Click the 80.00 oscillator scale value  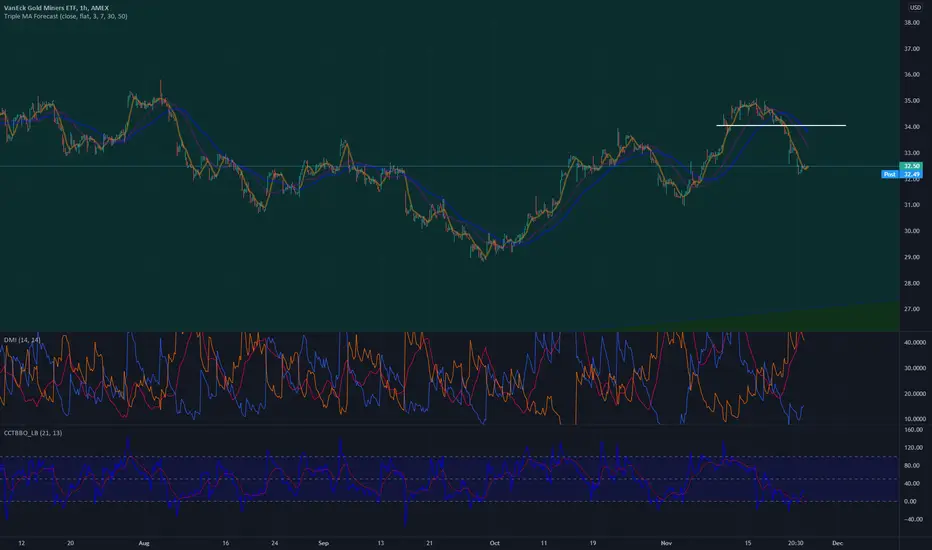912,466
